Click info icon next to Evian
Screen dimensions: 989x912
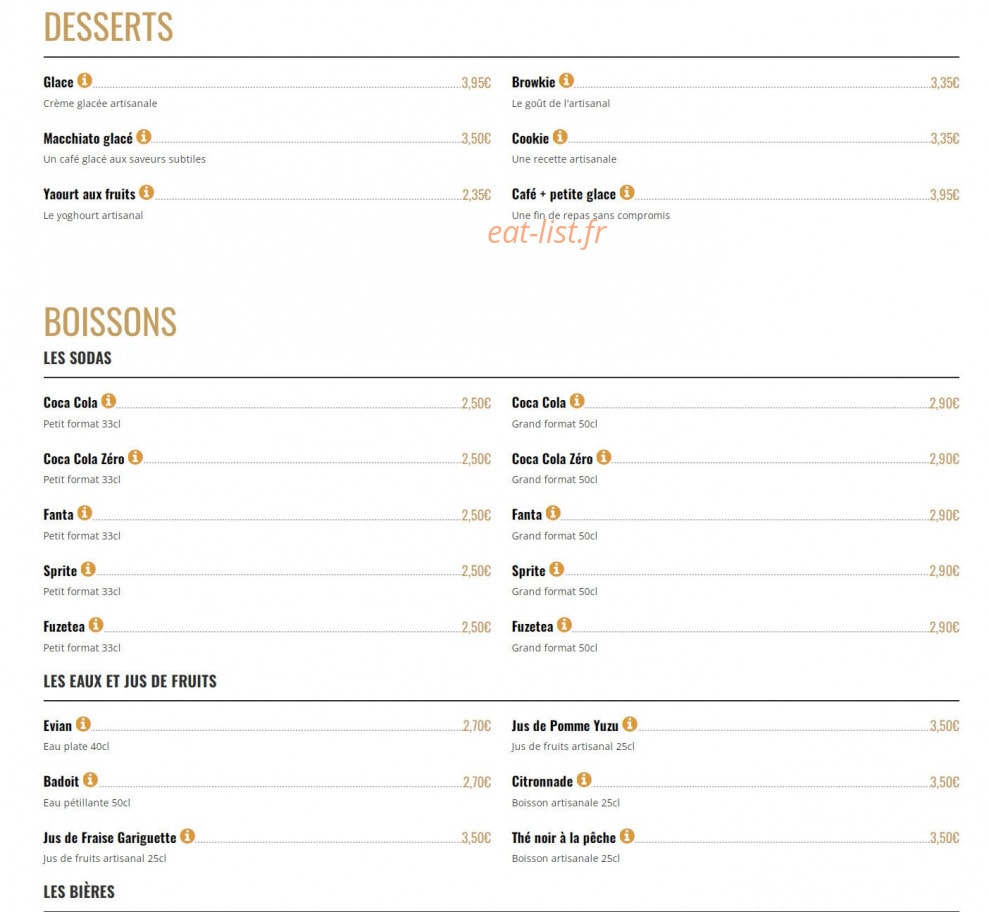[x=83, y=724]
